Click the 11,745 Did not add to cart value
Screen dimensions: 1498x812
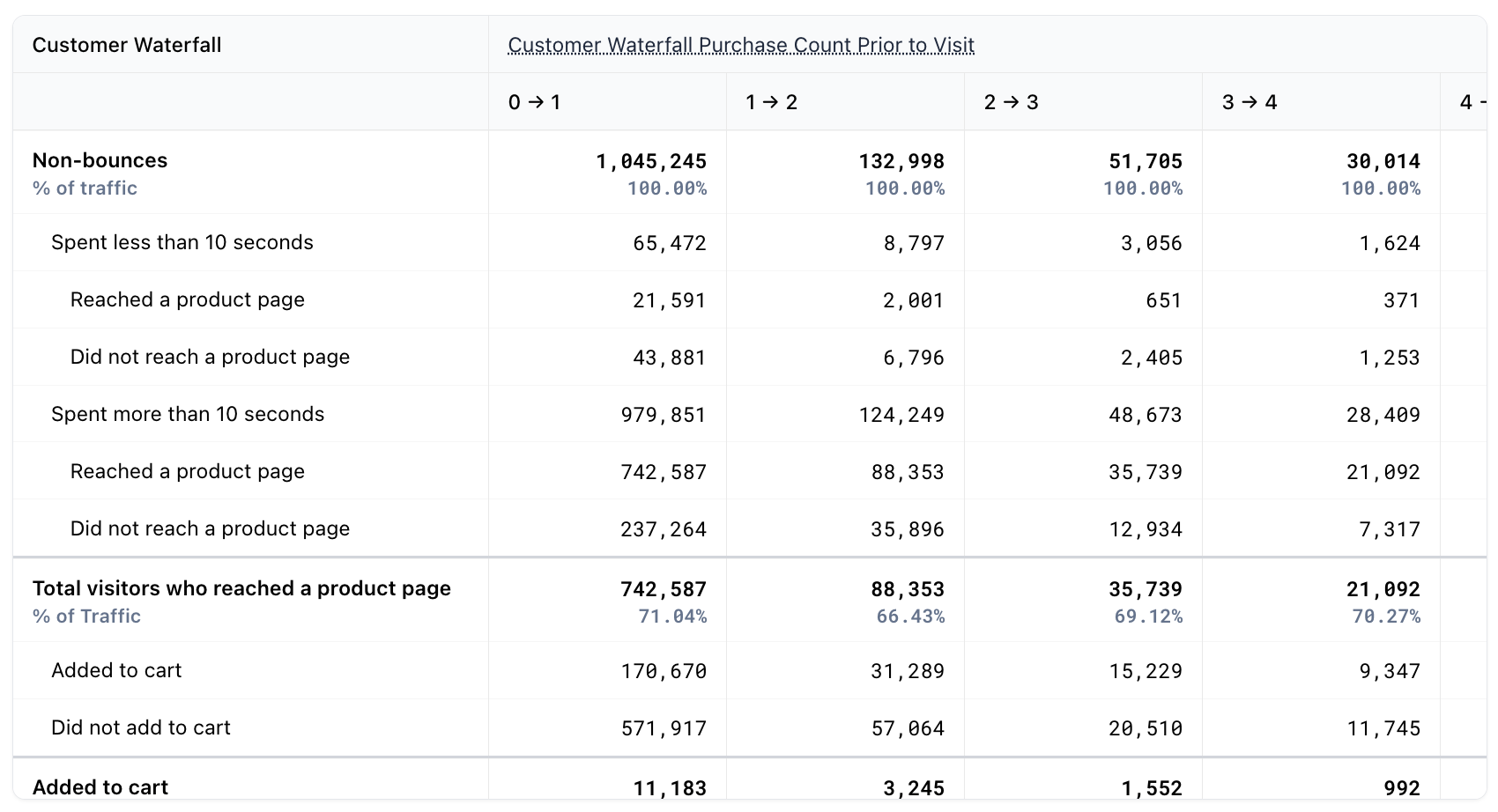point(1383,728)
